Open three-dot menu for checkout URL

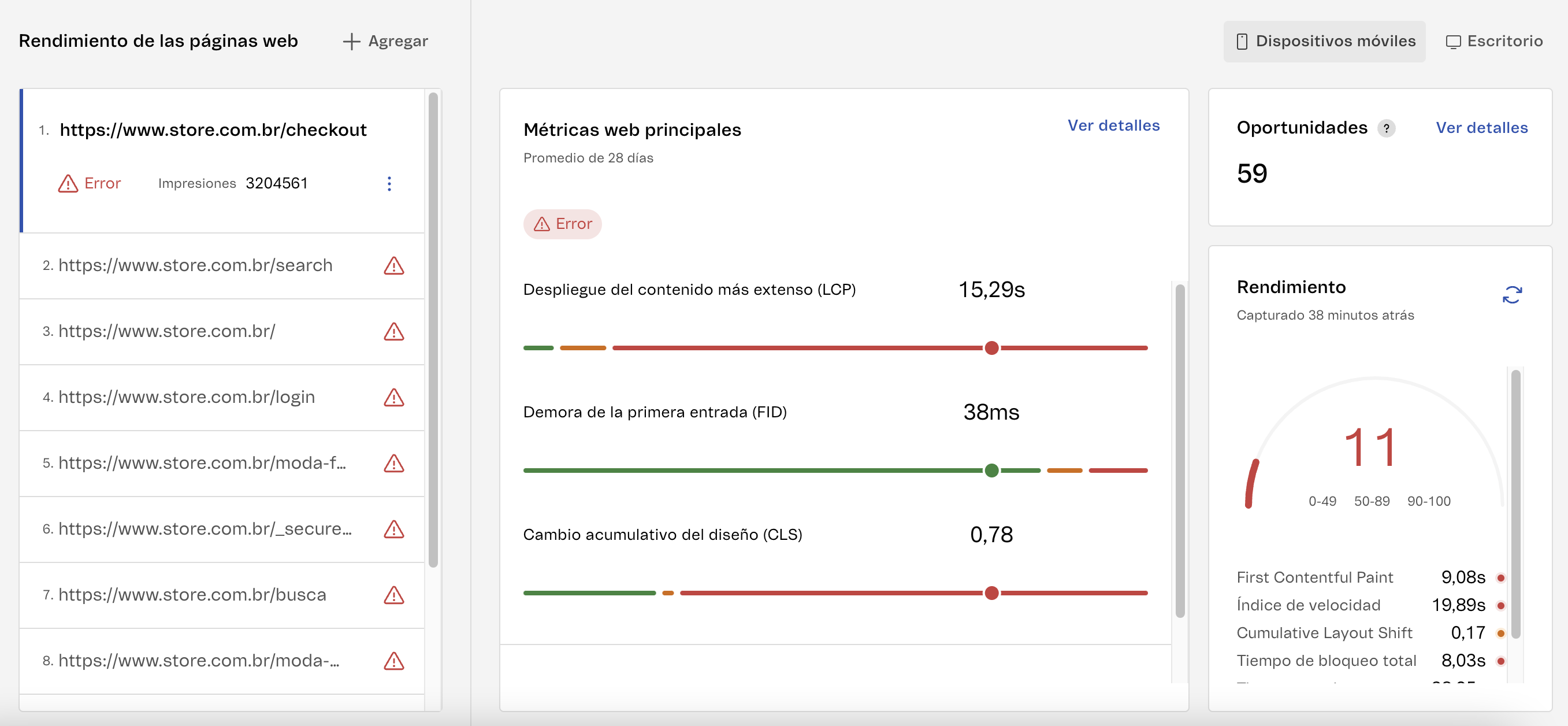click(x=389, y=183)
